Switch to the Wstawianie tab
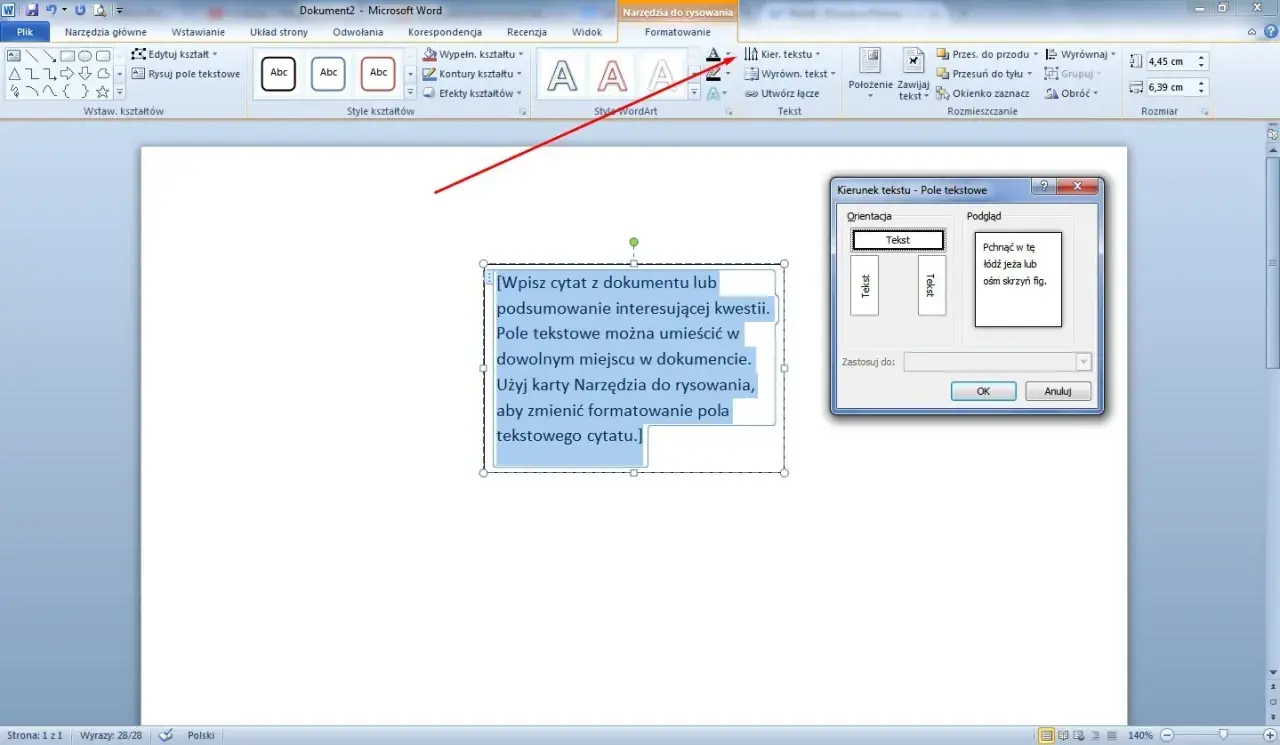 click(198, 32)
